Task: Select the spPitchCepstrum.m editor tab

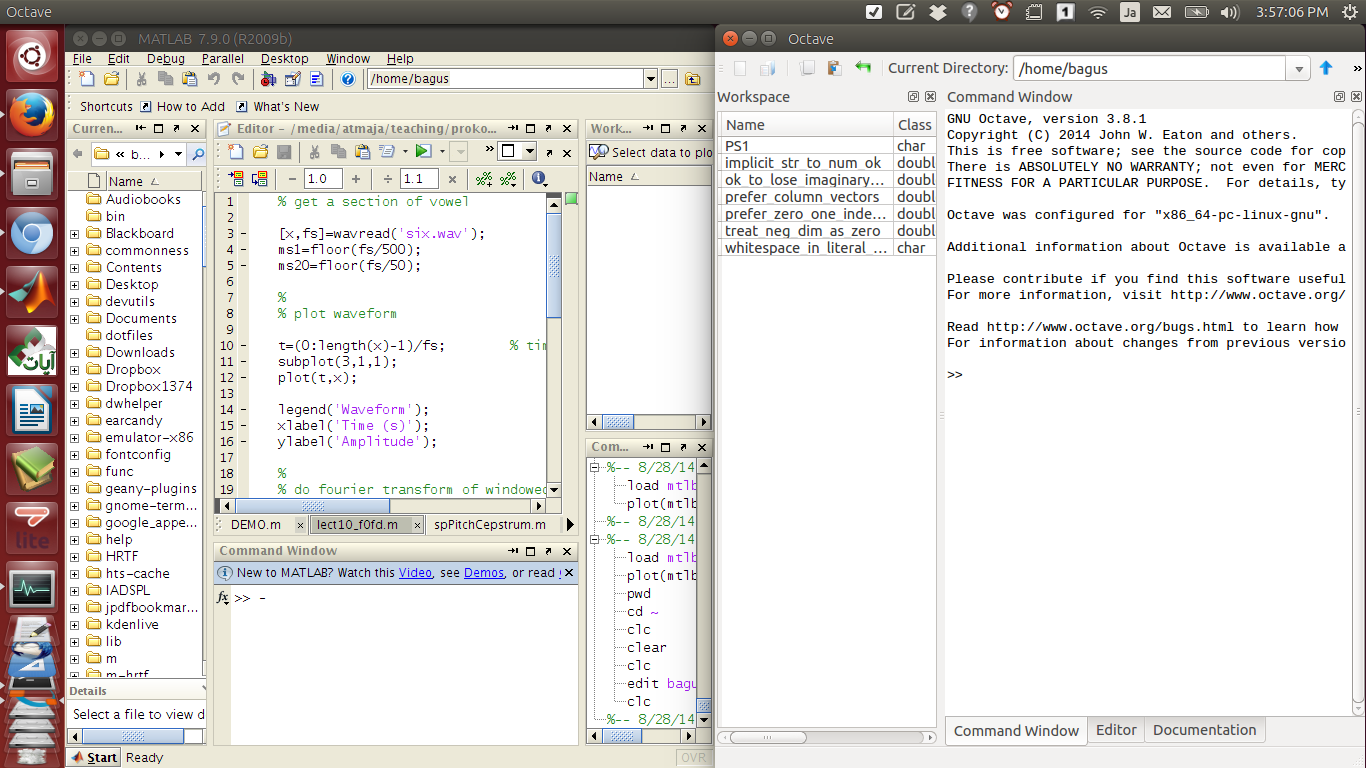Action: coord(489,525)
